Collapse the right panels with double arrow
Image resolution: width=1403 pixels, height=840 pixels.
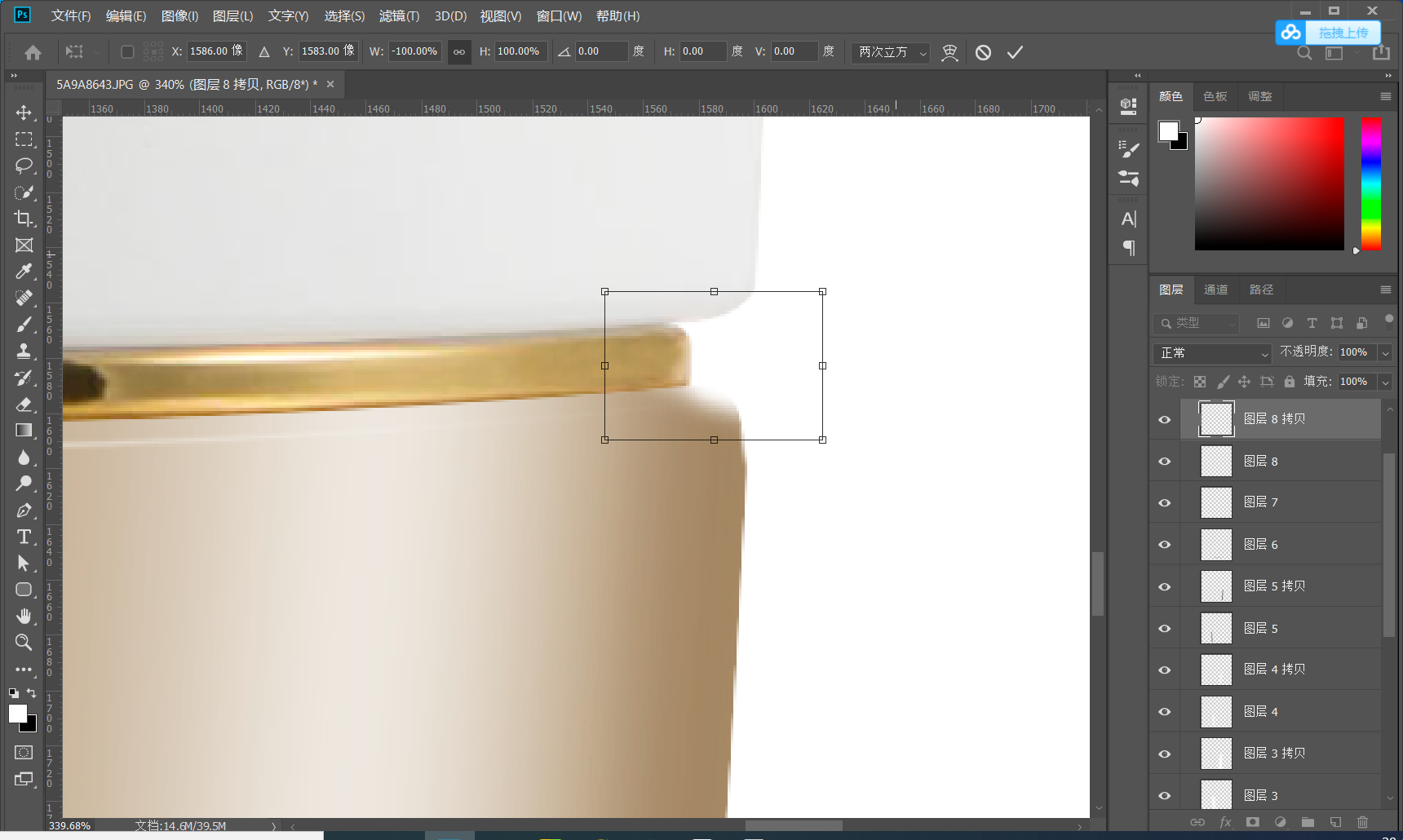pos(1388,75)
